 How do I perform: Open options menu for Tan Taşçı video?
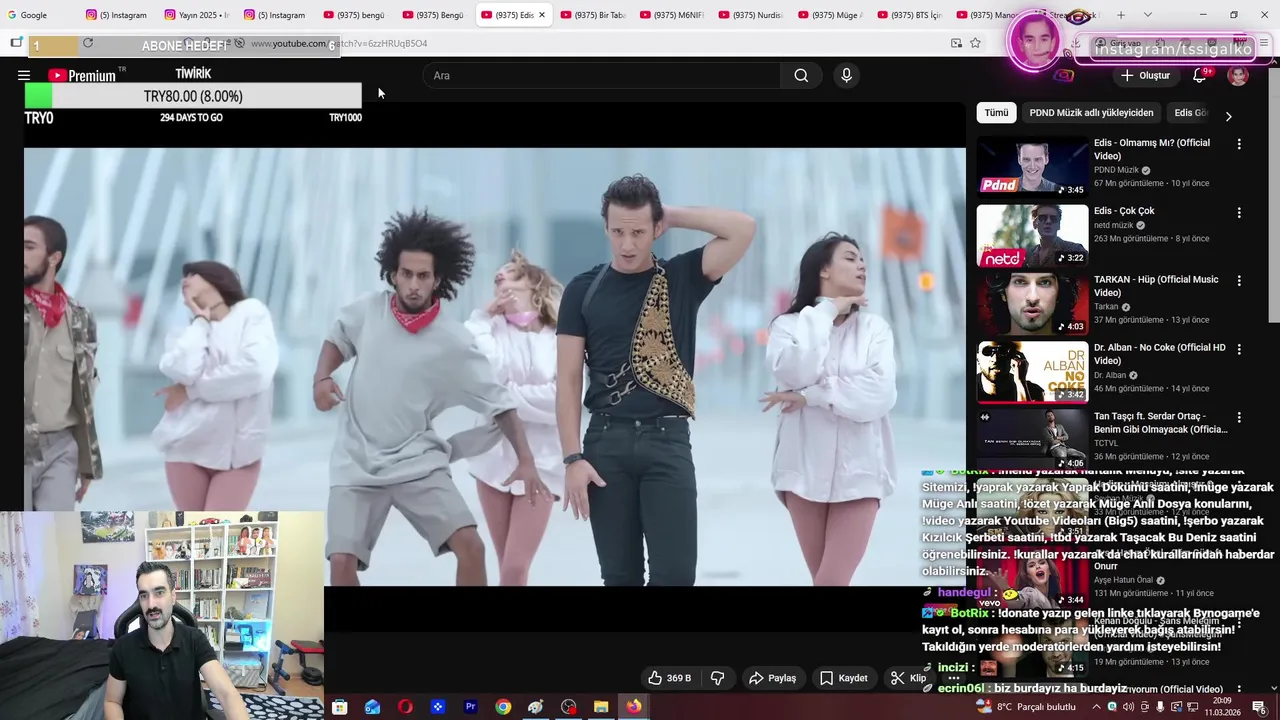click(1239, 417)
